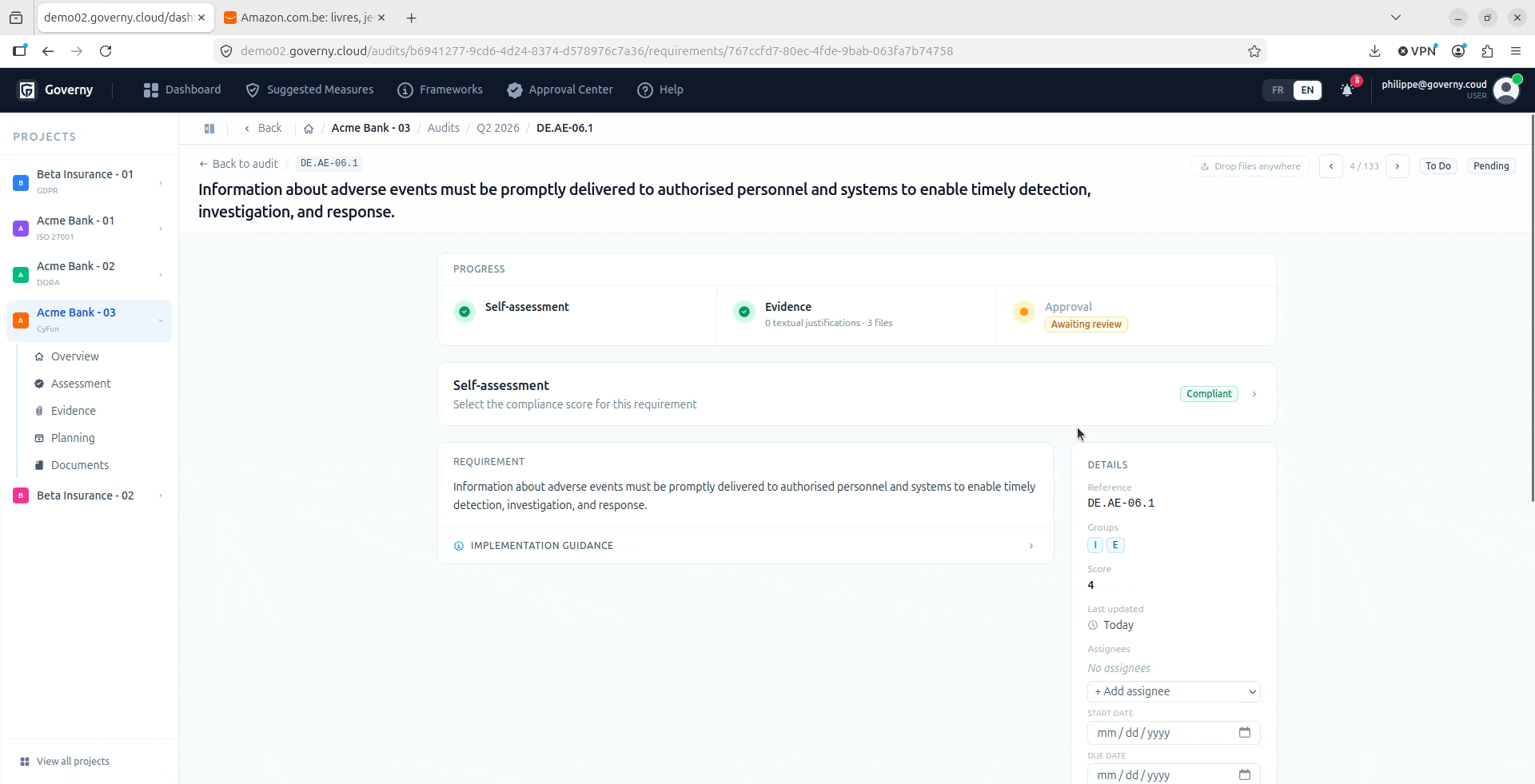
Task: Switch language to FR
Action: (x=1278, y=90)
